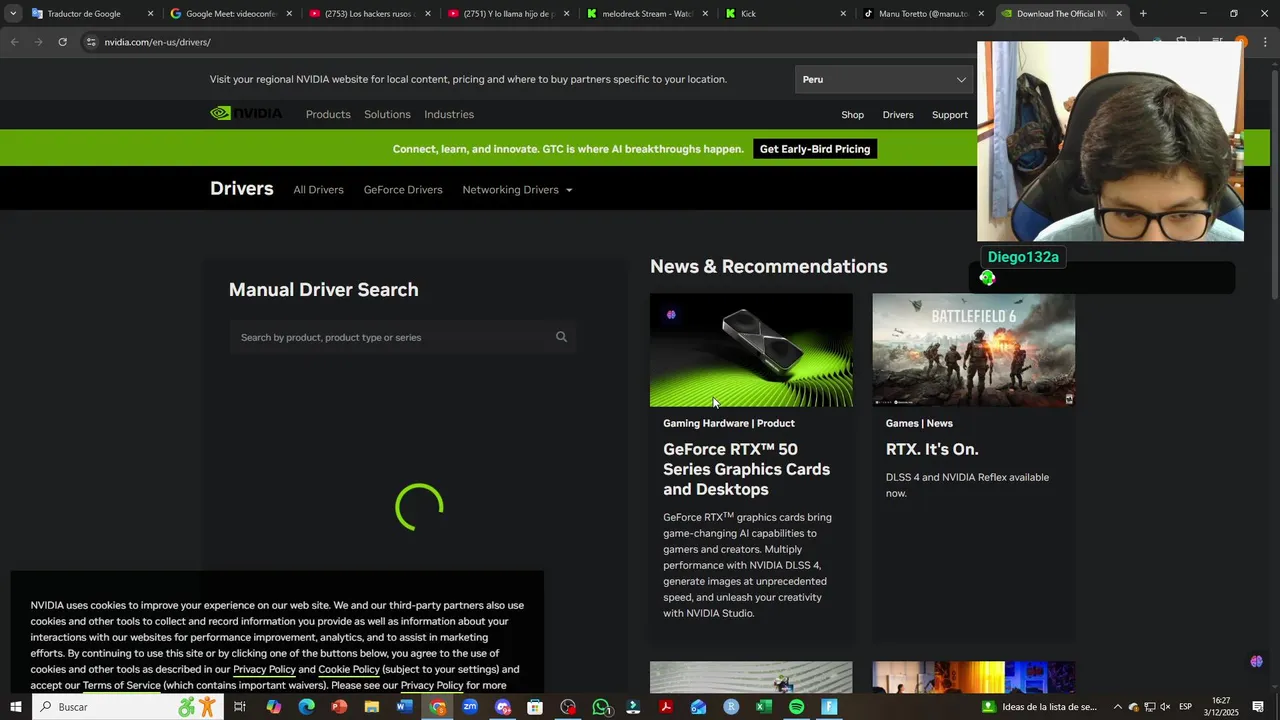Open the Copilot icon on the taskbar
1280x720 pixels.
[274, 707]
